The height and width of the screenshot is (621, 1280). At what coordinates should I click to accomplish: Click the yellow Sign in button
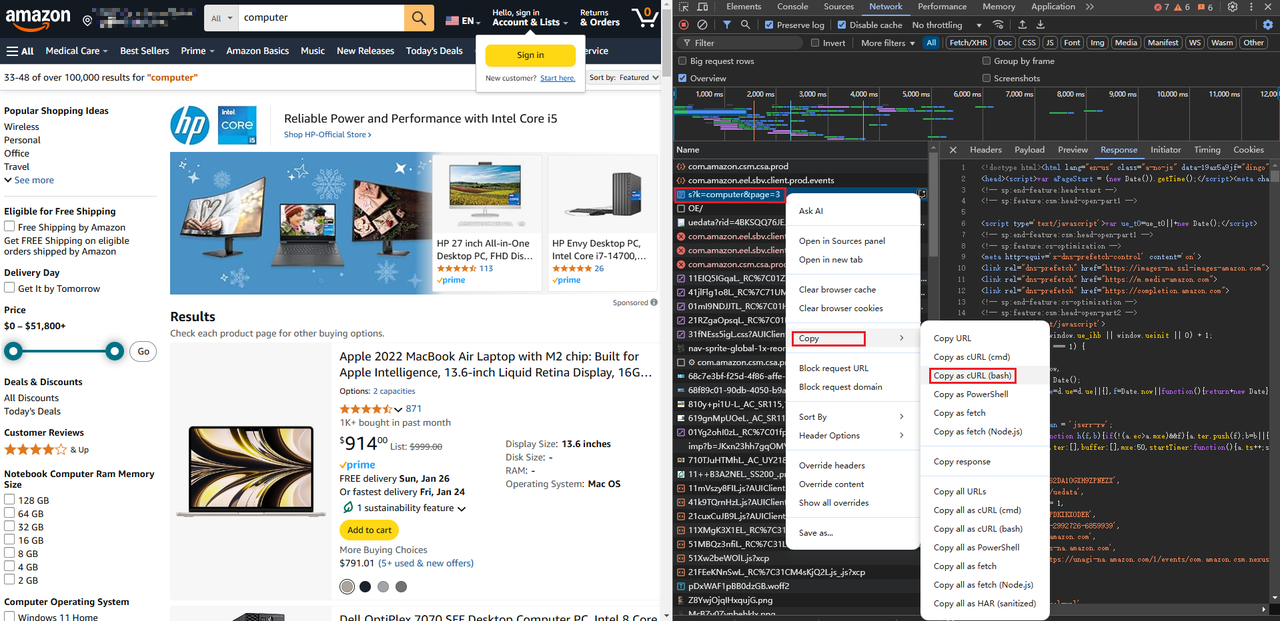click(x=530, y=55)
